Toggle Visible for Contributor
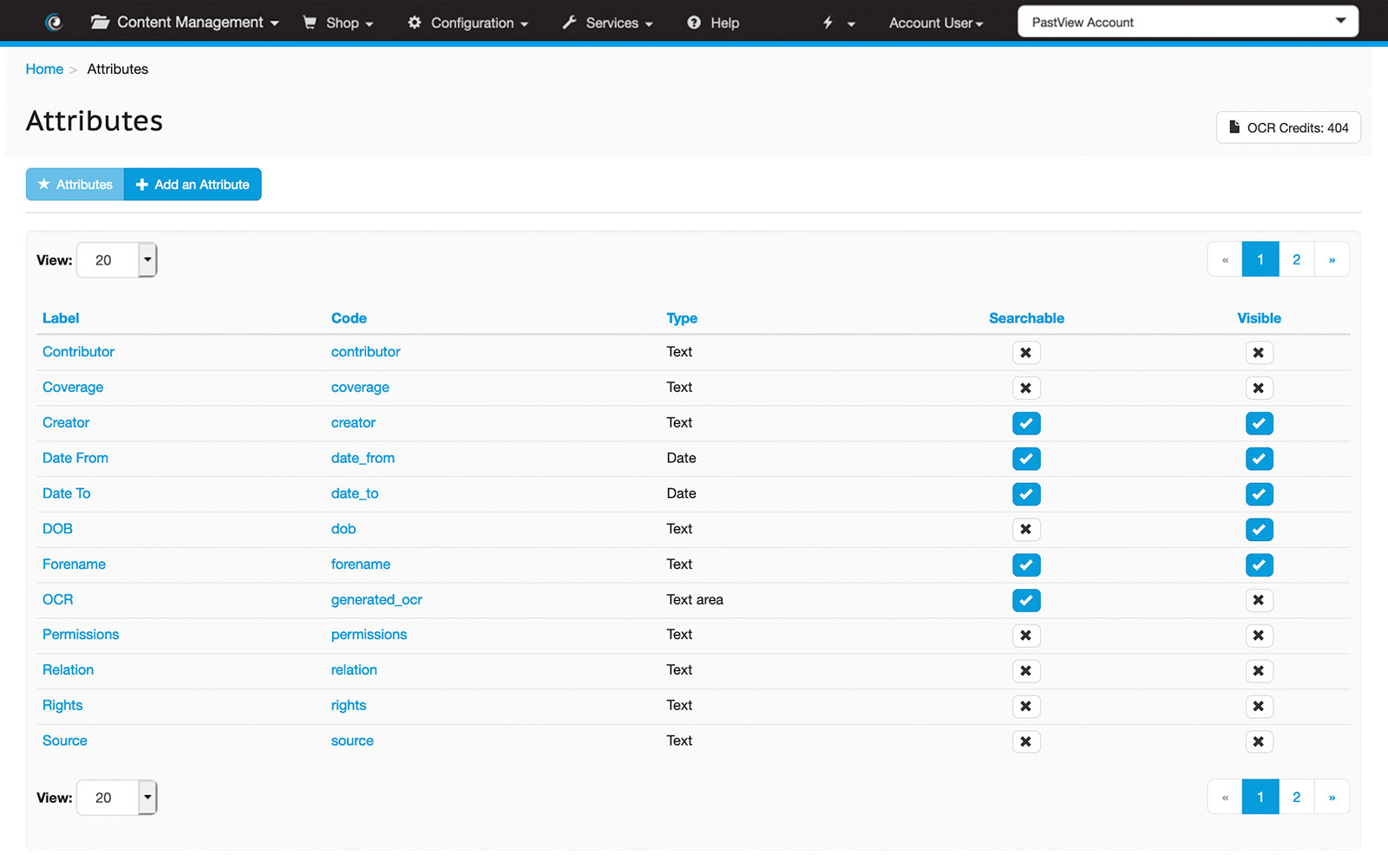Viewport: 1388px width, 868px height. tap(1259, 353)
